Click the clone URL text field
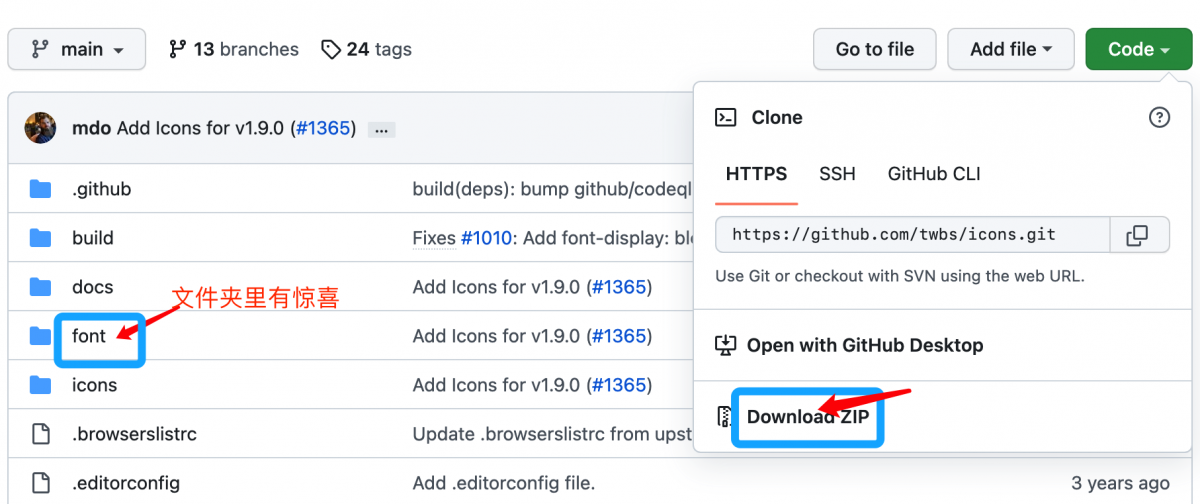 click(x=912, y=235)
